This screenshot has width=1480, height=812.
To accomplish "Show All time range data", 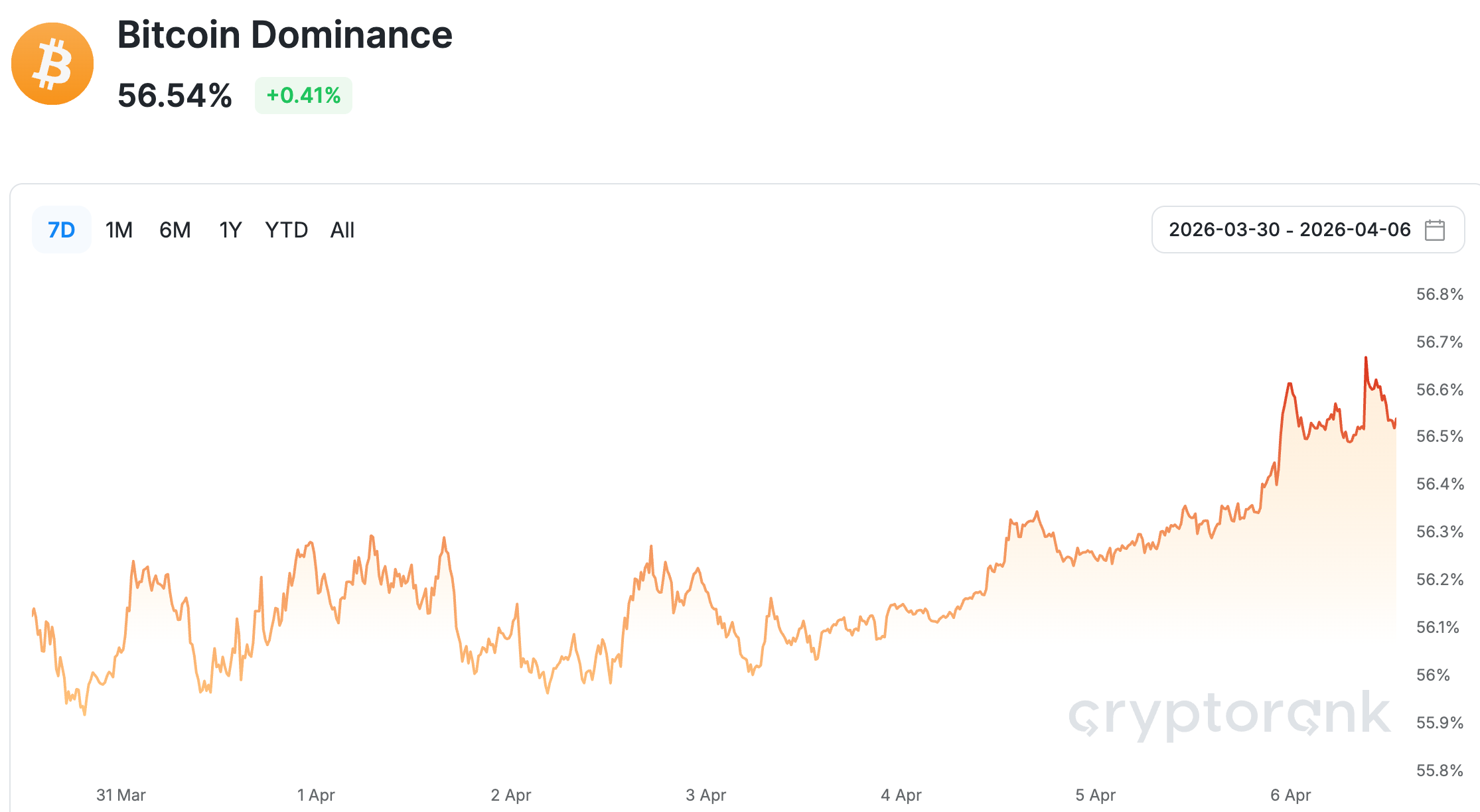I will click(x=342, y=230).
